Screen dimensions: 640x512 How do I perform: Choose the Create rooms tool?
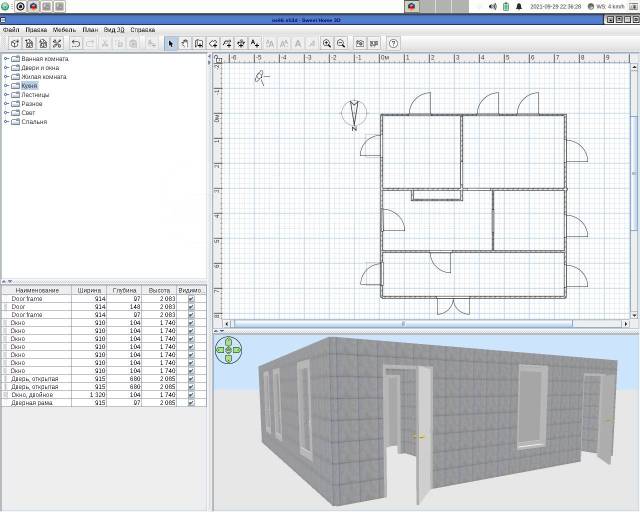(213, 43)
